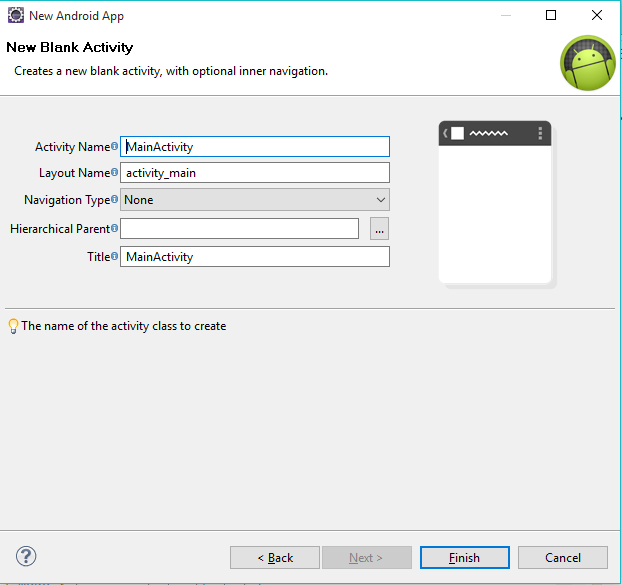Click the blank activity preview thumbnail

pyautogui.click(x=495, y=203)
